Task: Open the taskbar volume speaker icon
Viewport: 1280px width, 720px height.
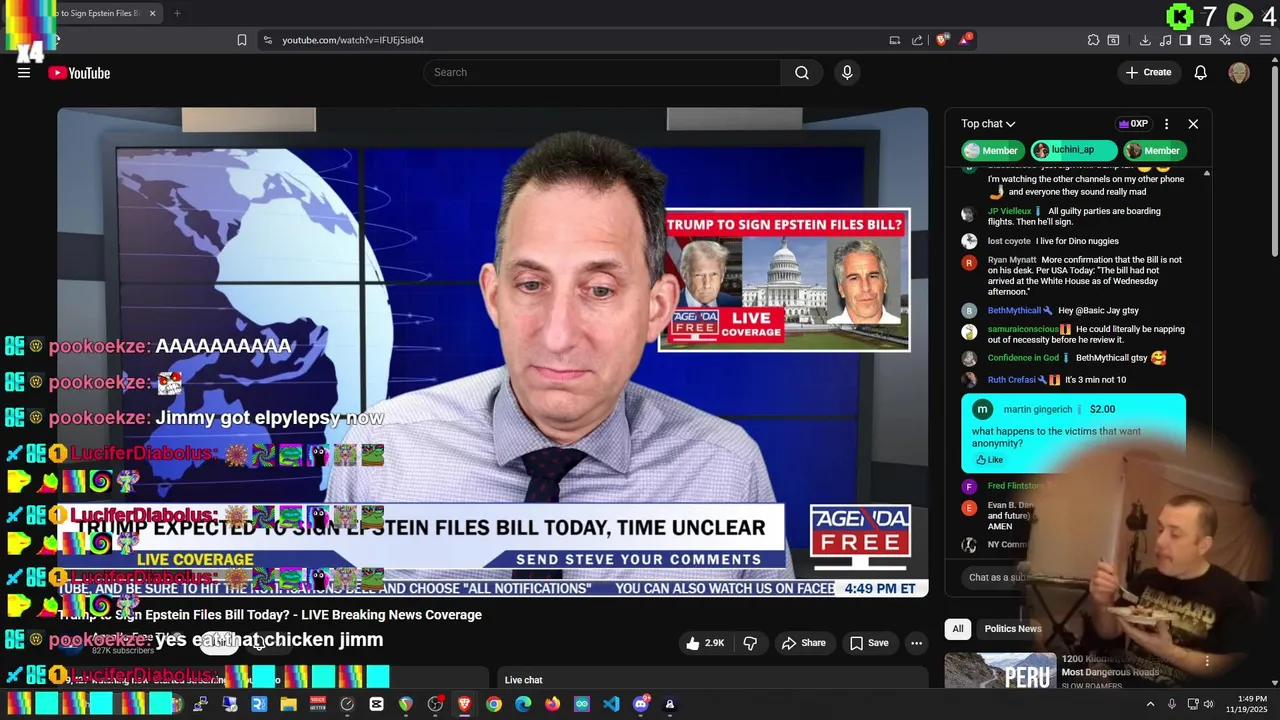Action: pos(1208,704)
